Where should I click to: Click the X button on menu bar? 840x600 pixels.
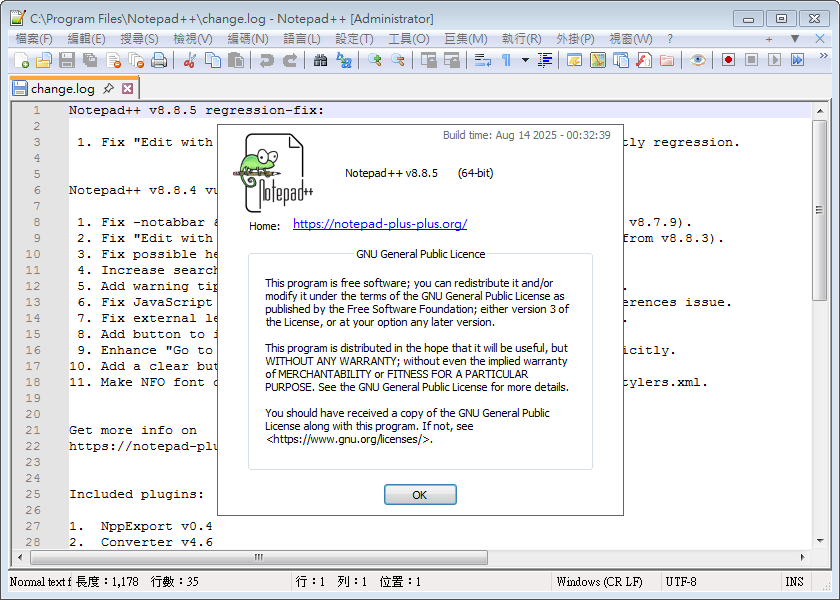point(820,39)
